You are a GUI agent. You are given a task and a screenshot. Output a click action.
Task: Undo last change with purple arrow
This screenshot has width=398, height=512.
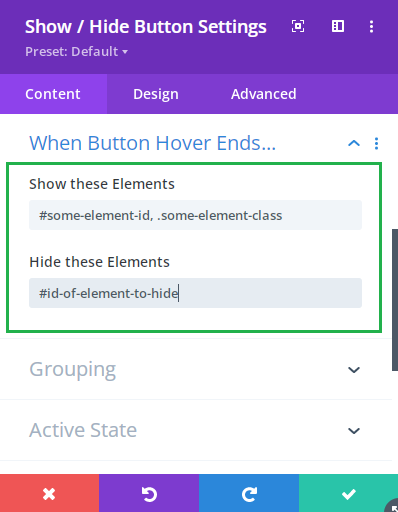point(149,494)
